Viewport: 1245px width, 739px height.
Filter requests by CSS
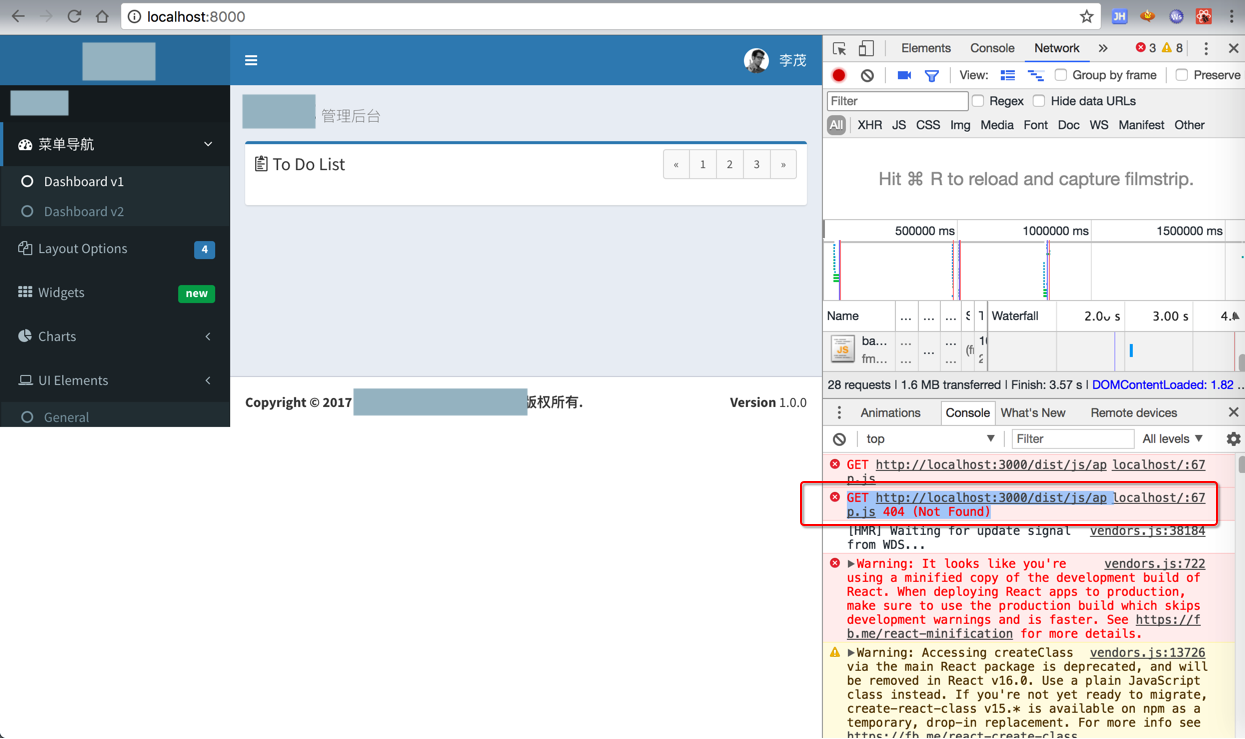coord(928,125)
